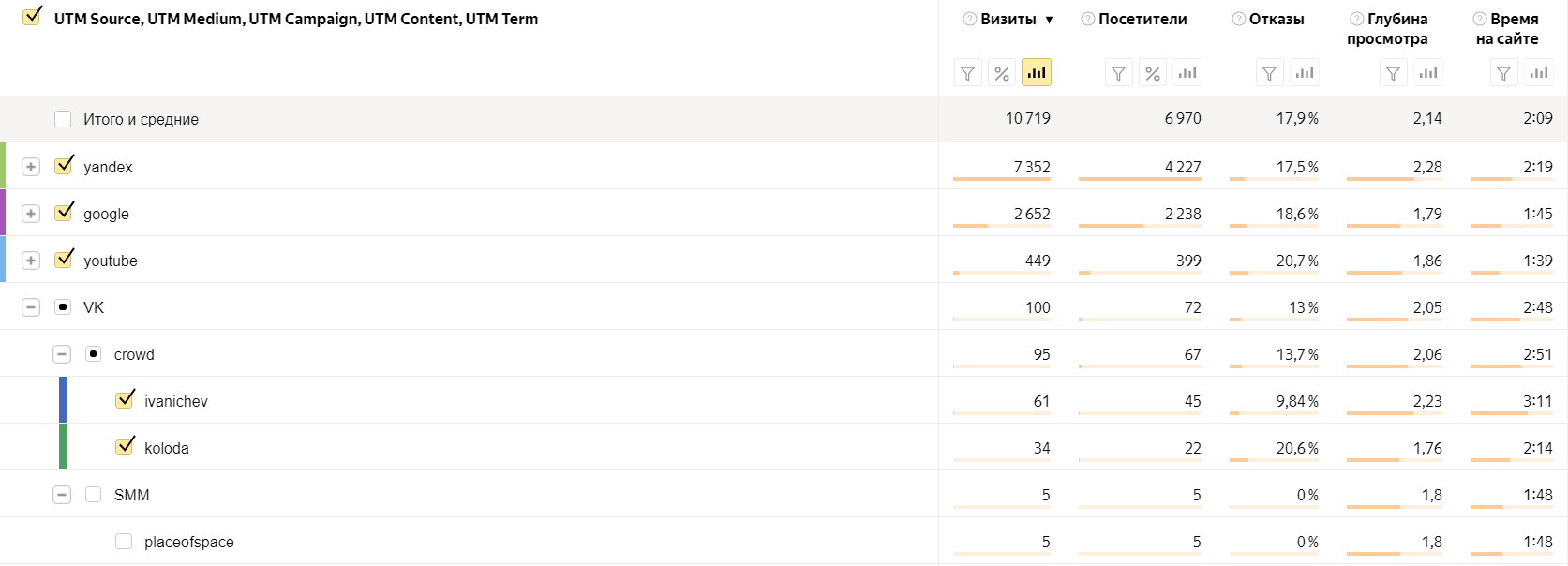Image resolution: width=1568 pixels, height=566 pixels.
Task: Open the filter icon under Отказы column
Action: pyautogui.click(x=1269, y=73)
